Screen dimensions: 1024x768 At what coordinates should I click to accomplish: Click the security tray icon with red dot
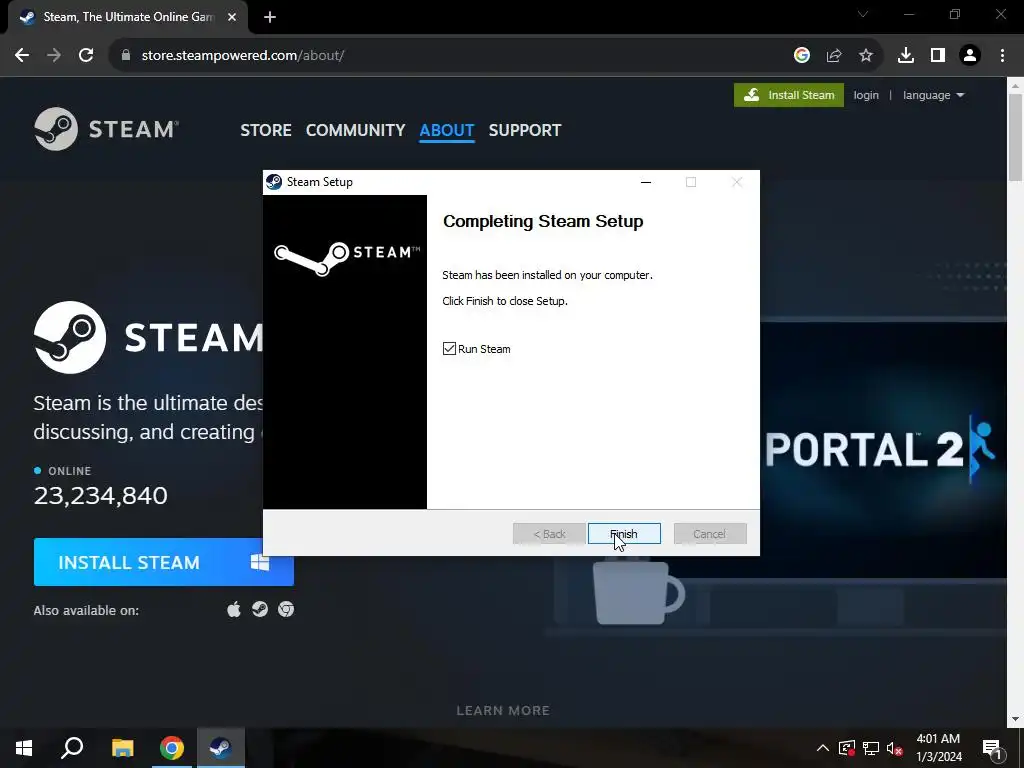point(847,748)
